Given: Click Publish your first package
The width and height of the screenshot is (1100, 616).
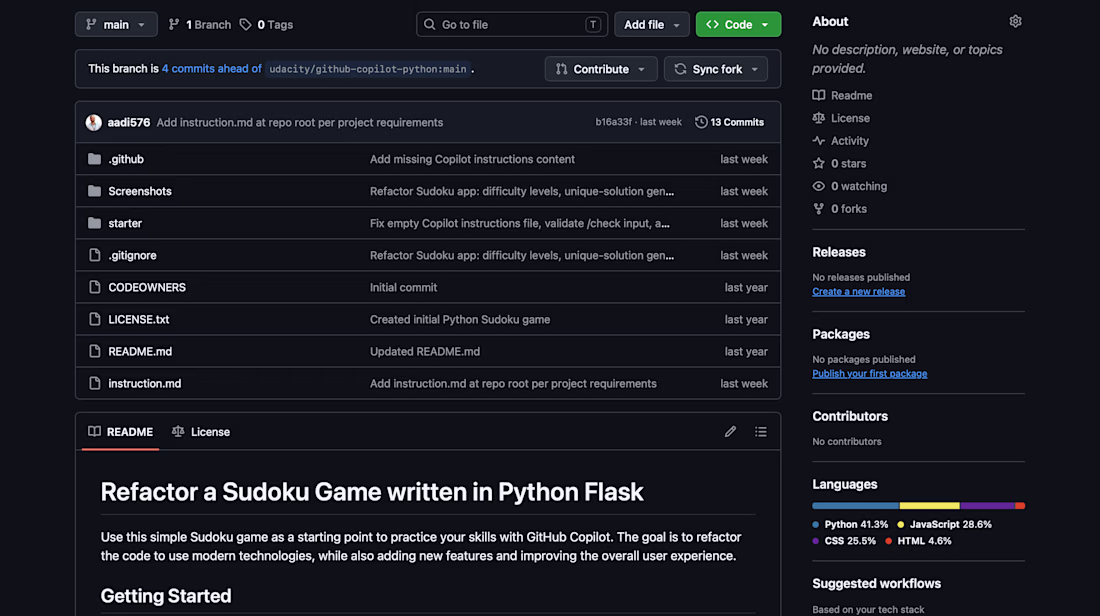Looking at the screenshot, I should pos(870,373).
